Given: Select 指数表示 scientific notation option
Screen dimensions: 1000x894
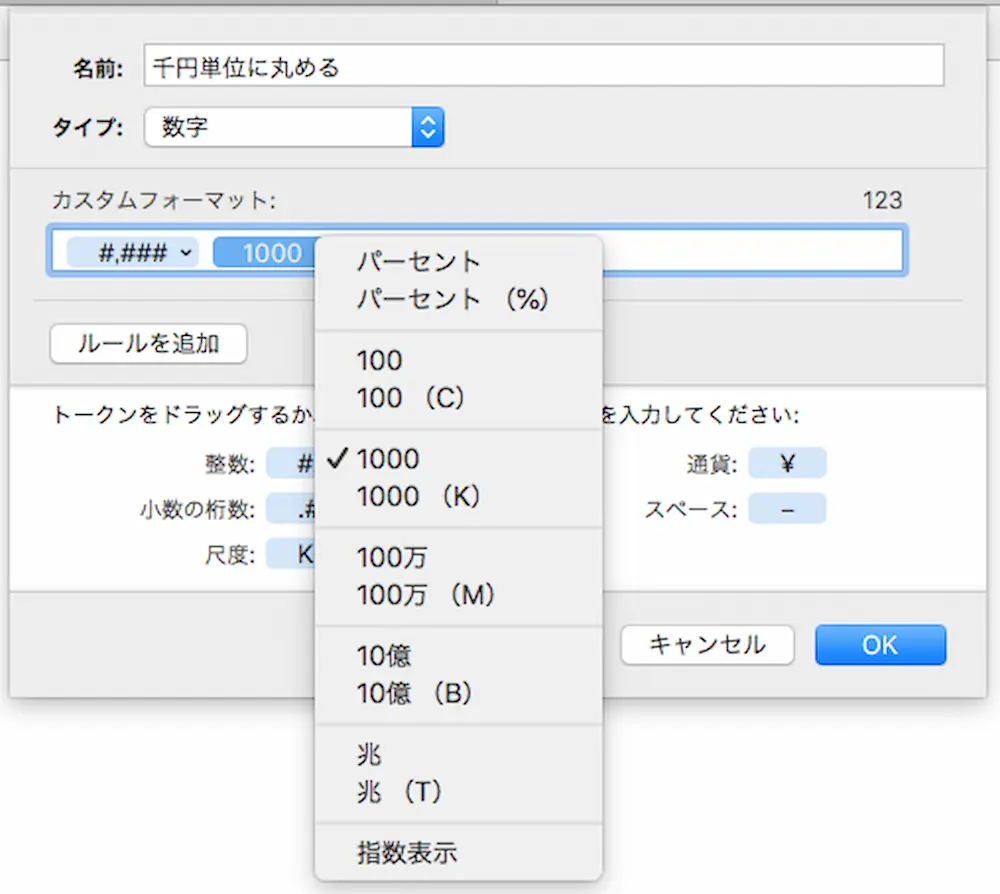Looking at the screenshot, I should 407,853.
